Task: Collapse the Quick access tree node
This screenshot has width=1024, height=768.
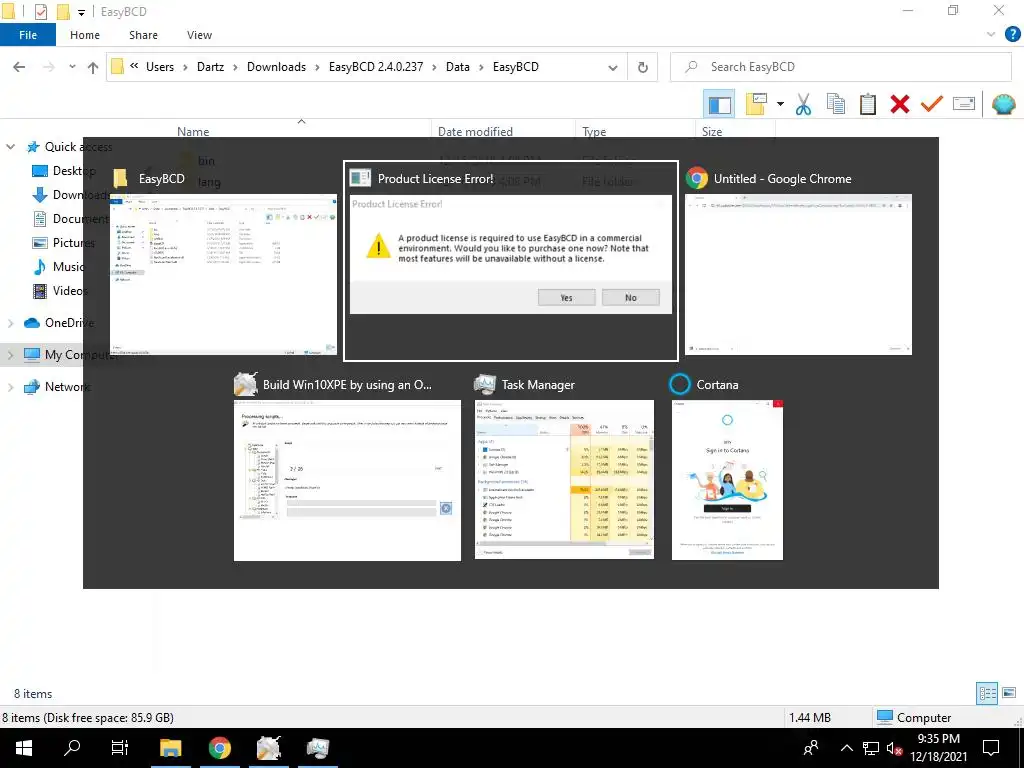Action: click(x=10, y=147)
